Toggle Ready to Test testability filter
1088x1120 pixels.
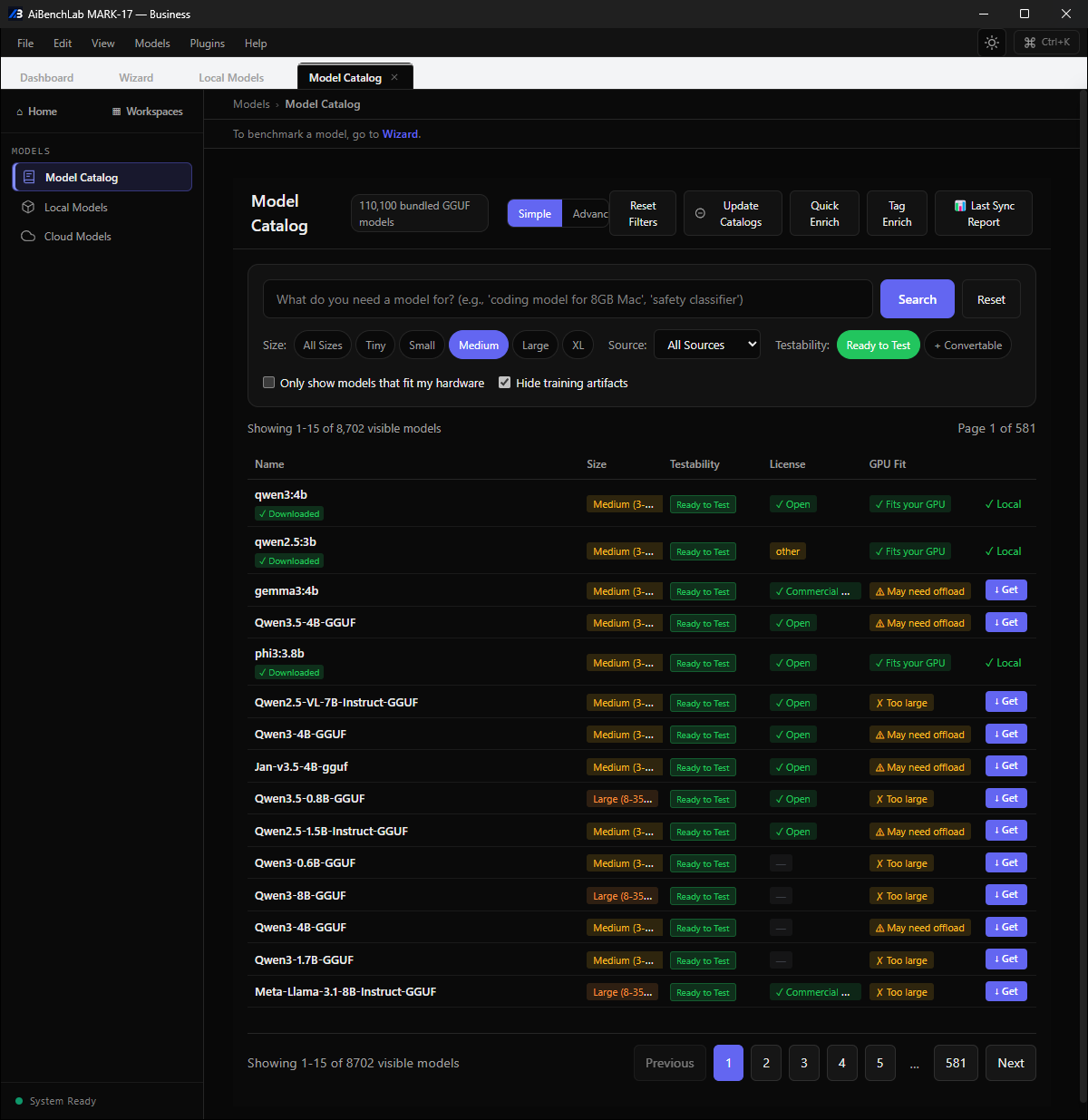pos(879,345)
